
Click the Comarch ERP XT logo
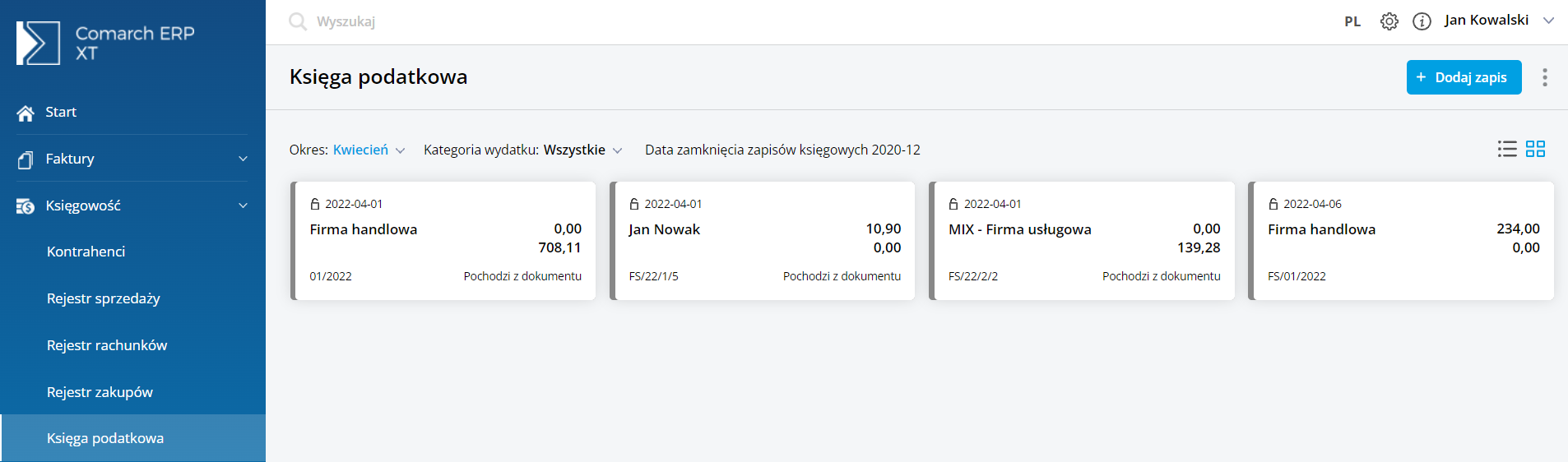click(x=105, y=43)
